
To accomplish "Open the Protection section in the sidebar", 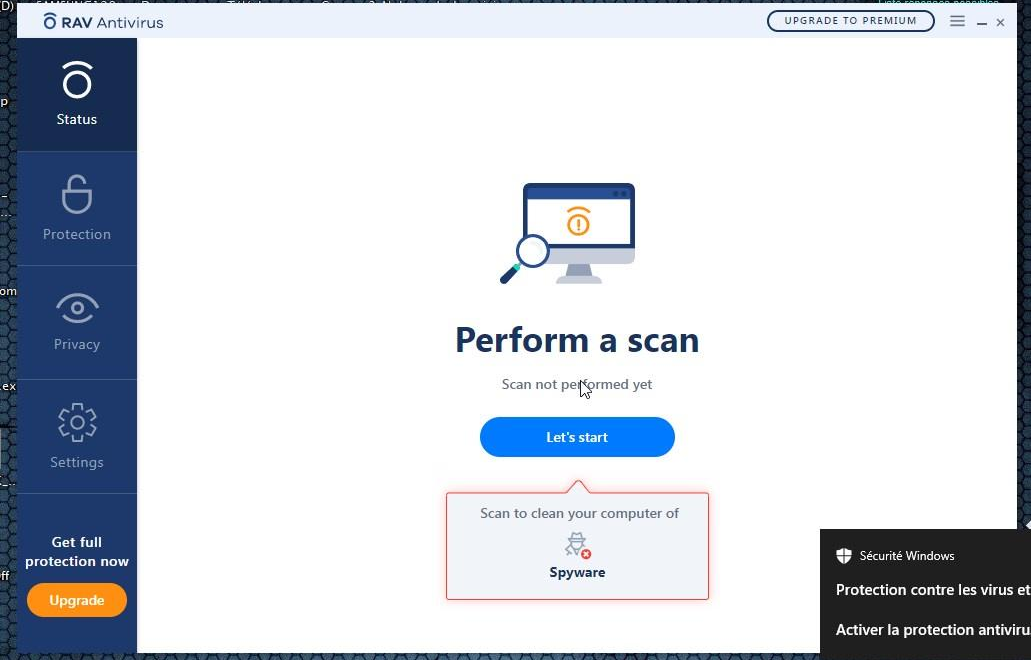I will (x=77, y=208).
